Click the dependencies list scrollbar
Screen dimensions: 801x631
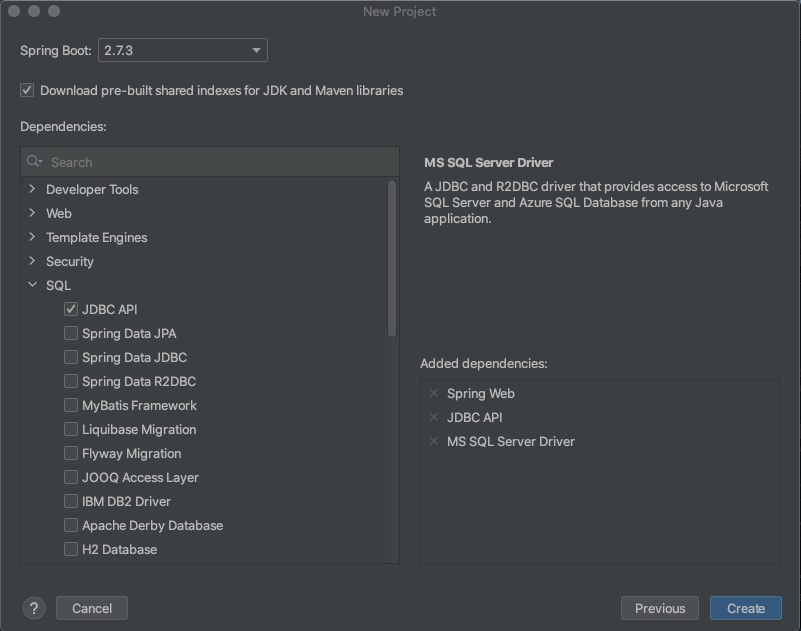pos(392,259)
